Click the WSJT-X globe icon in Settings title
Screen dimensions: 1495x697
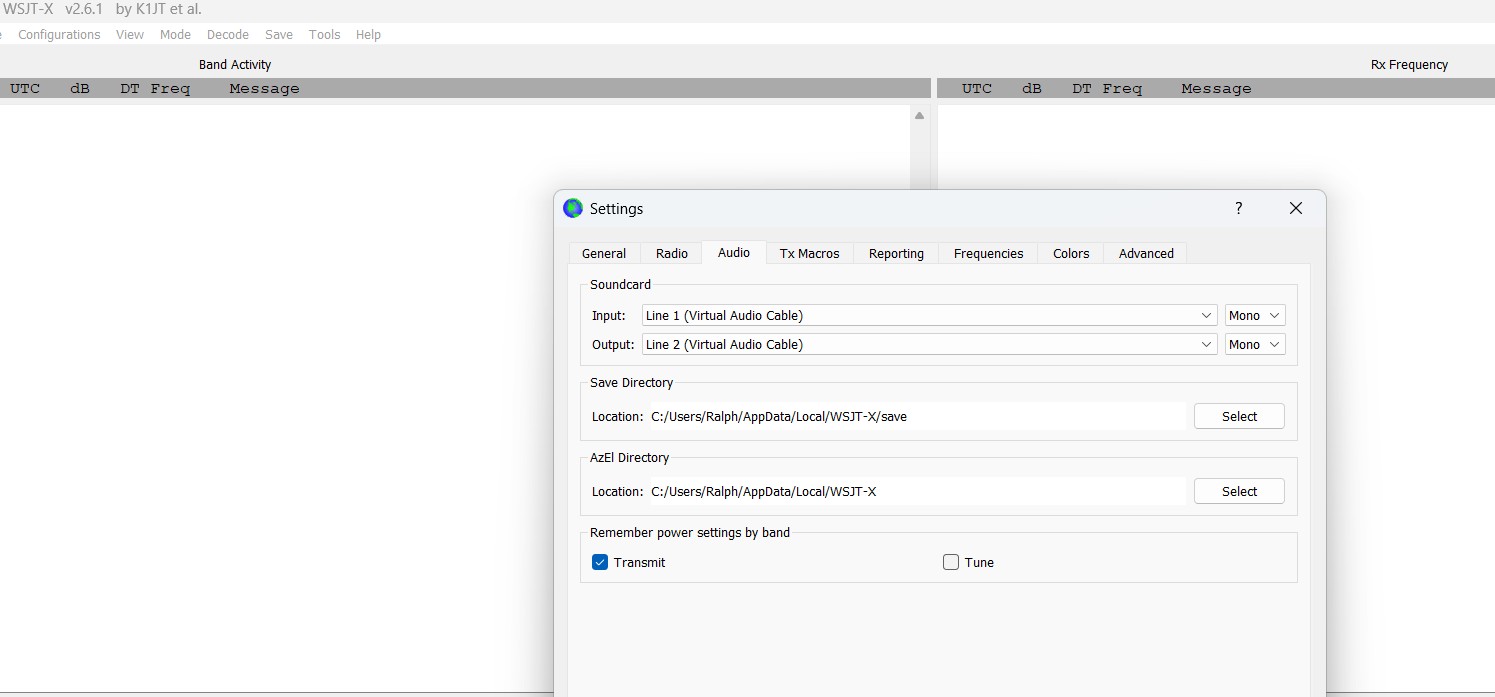[573, 208]
